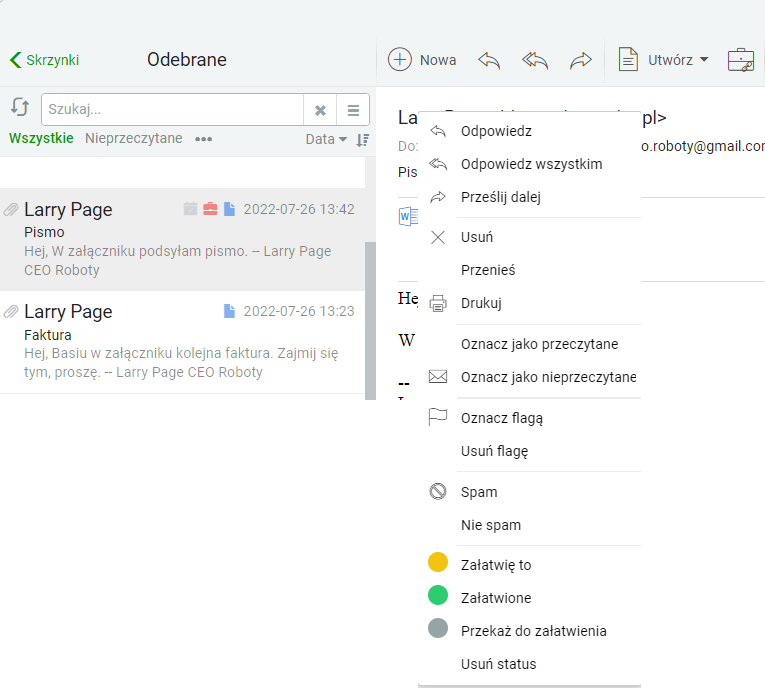The image size is (765, 688).
Task: Select Usuń status menu item
Action: click(x=529, y=664)
